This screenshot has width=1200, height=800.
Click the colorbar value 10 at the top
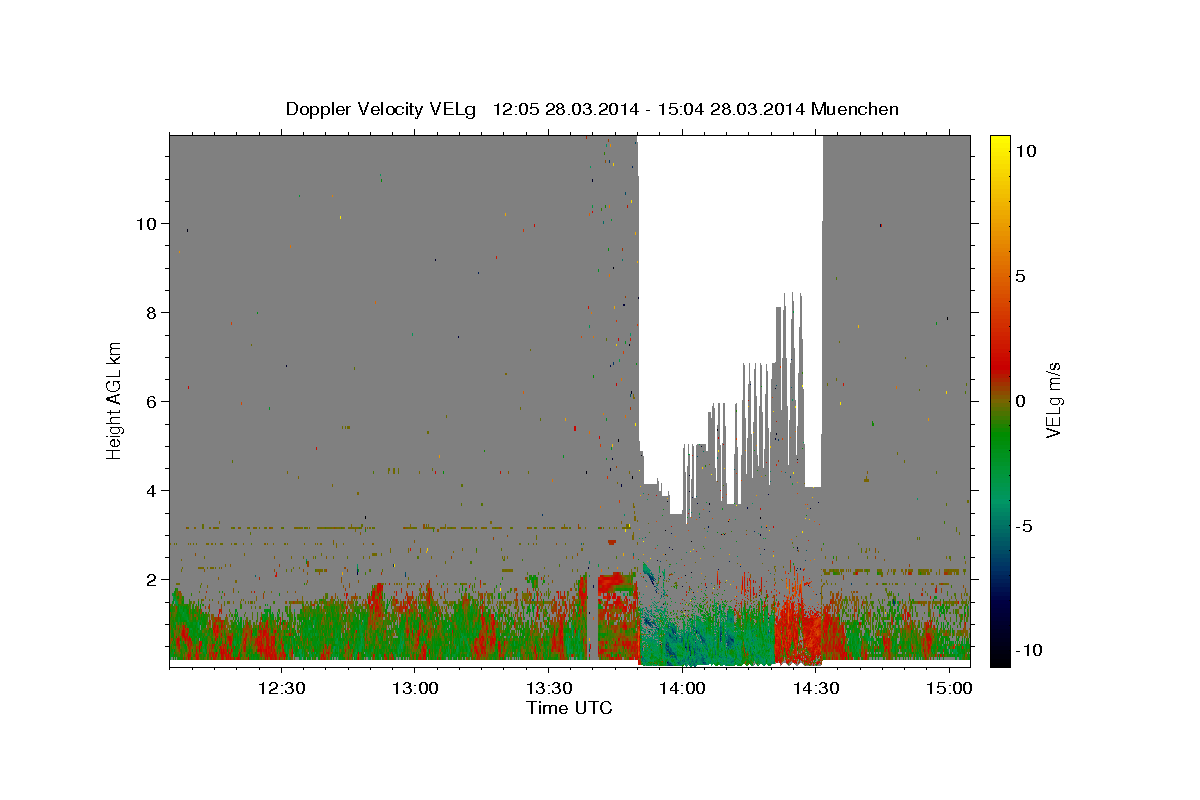pos(1025,151)
